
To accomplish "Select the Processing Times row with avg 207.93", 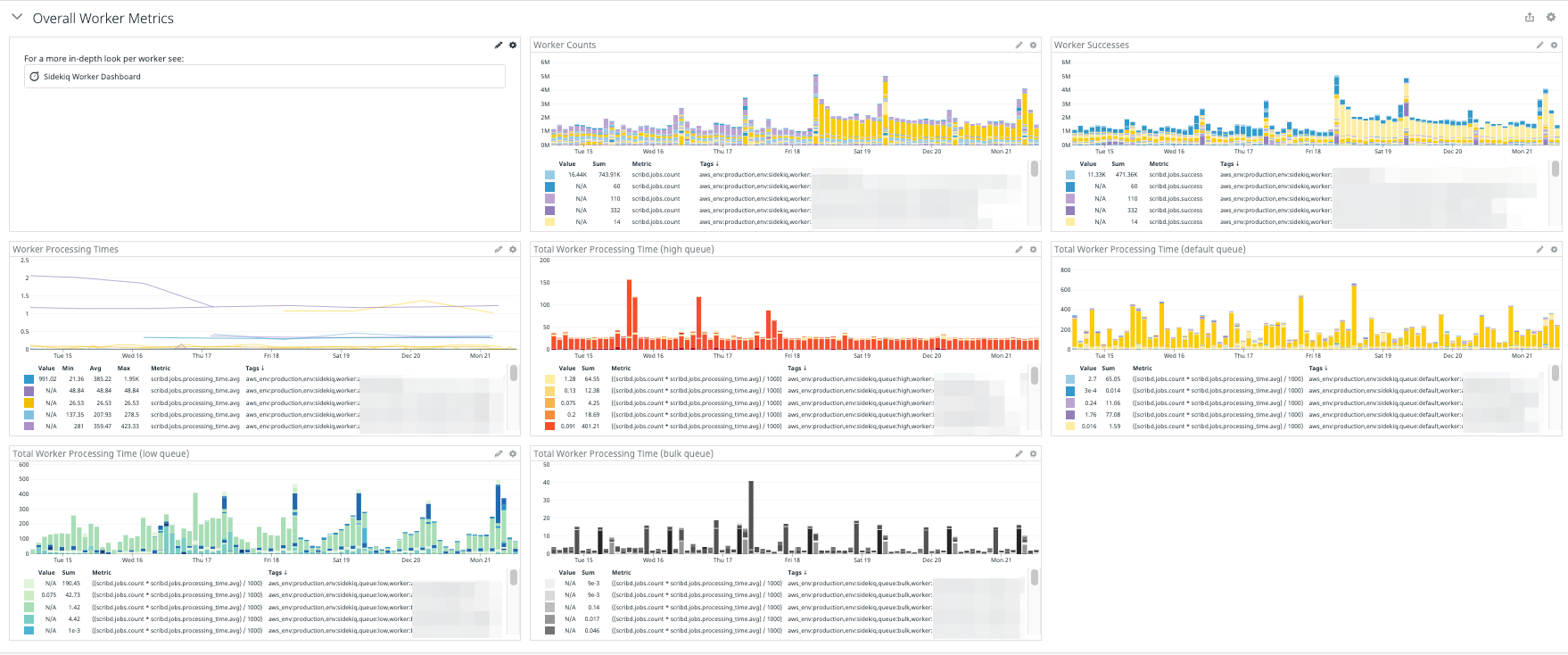I will (265, 414).
